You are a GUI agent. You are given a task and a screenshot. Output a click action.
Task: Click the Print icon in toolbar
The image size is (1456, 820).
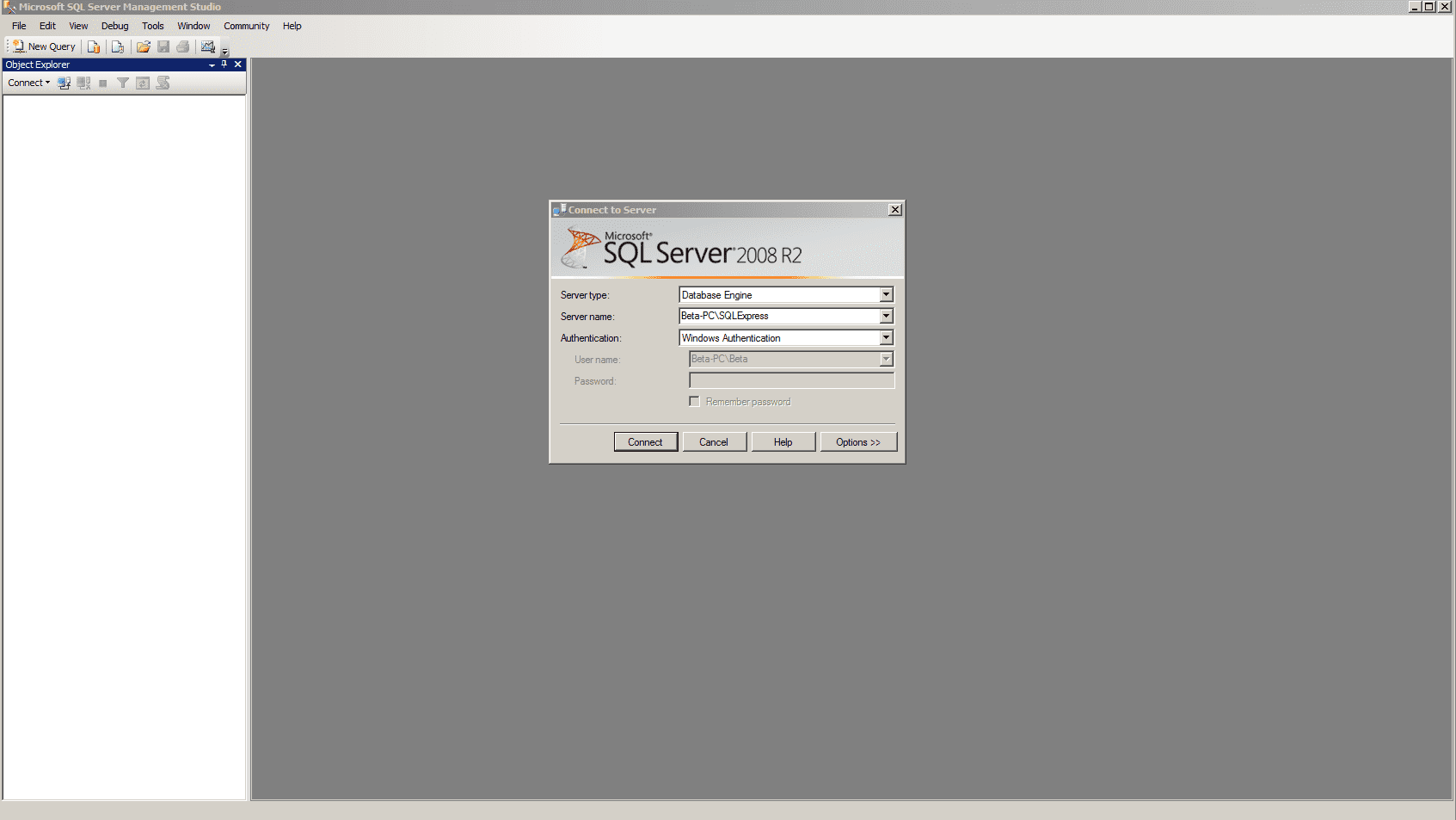point(183,46)
